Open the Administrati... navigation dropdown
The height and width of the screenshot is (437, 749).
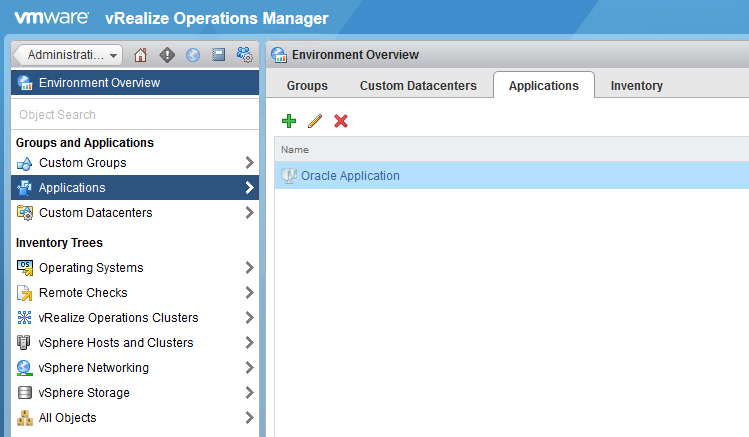[x=68, y=55]
